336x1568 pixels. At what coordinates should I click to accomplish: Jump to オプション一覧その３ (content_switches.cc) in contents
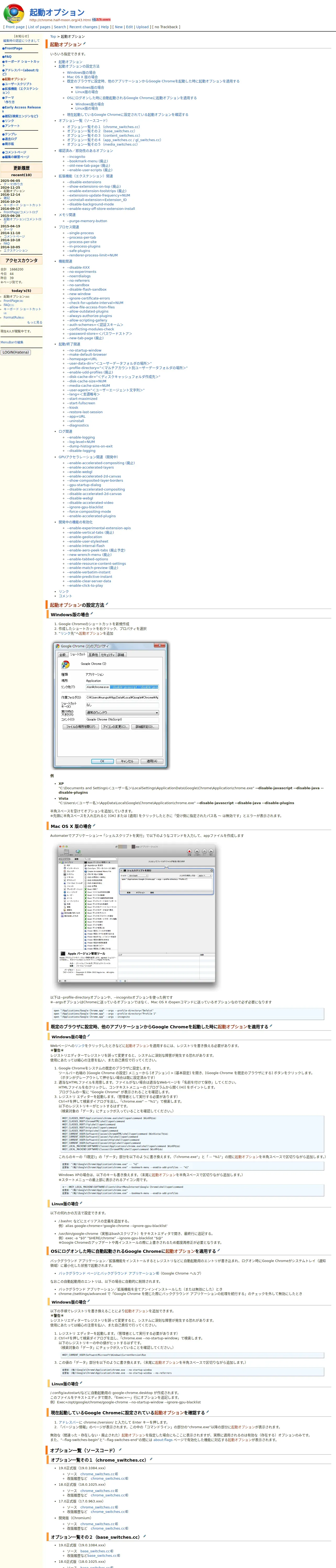pyautogui.click(x=103, y=135)
